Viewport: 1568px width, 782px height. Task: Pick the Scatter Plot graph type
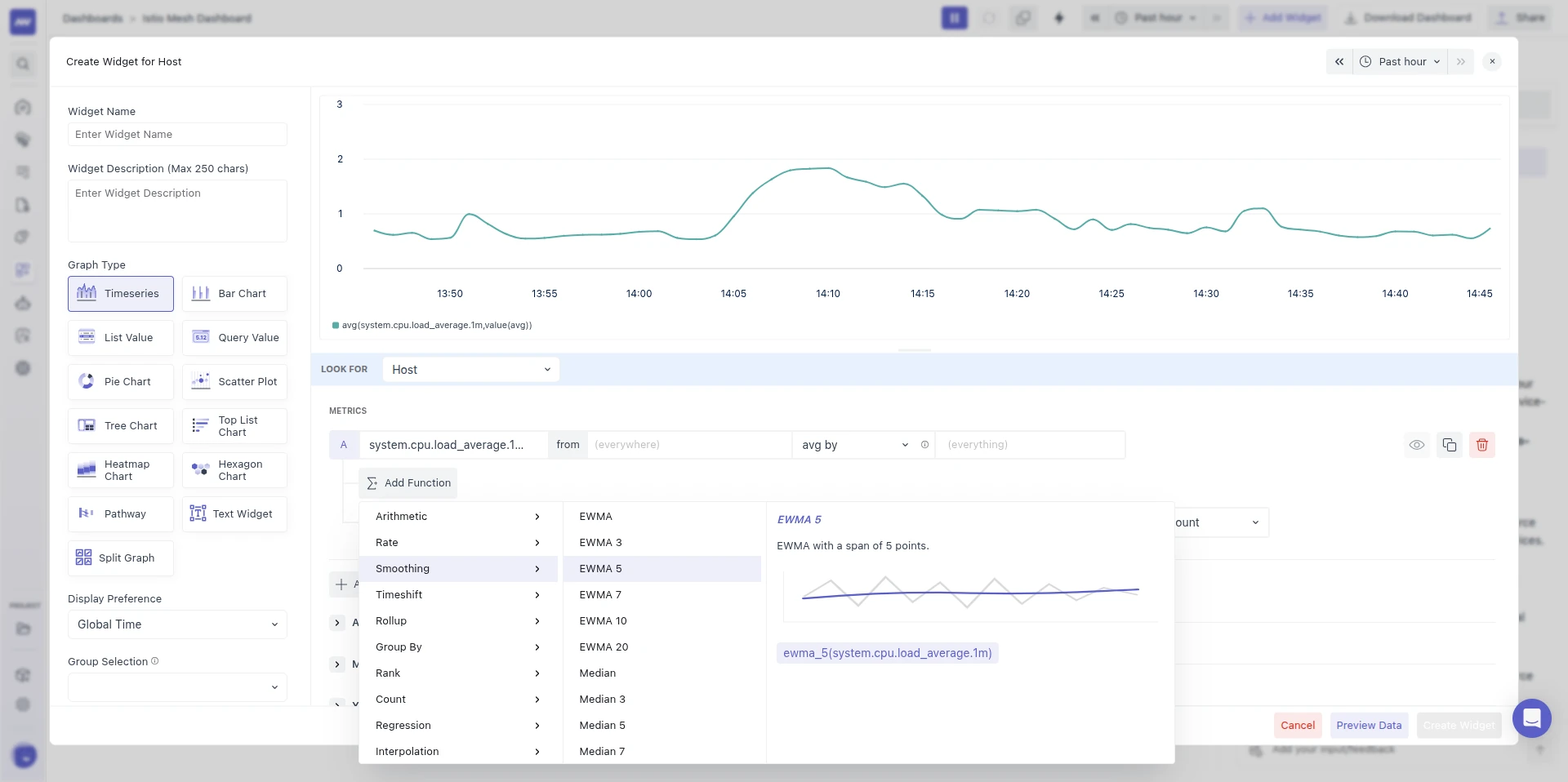point(234,382)
